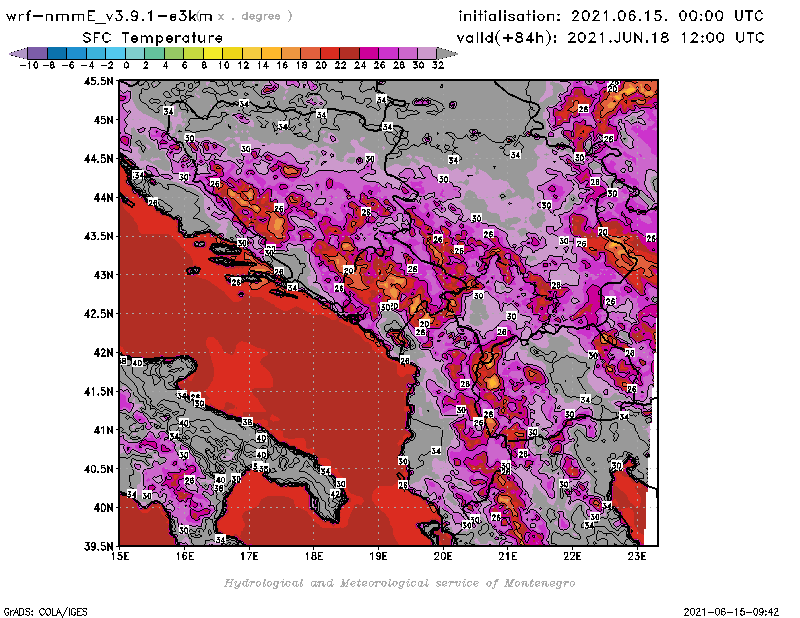The width and height of the screenshot is (800, 618).
Task: Select the 2 to 4 green legend swatch
Action: pyautogui.click(x=154, y=53)
